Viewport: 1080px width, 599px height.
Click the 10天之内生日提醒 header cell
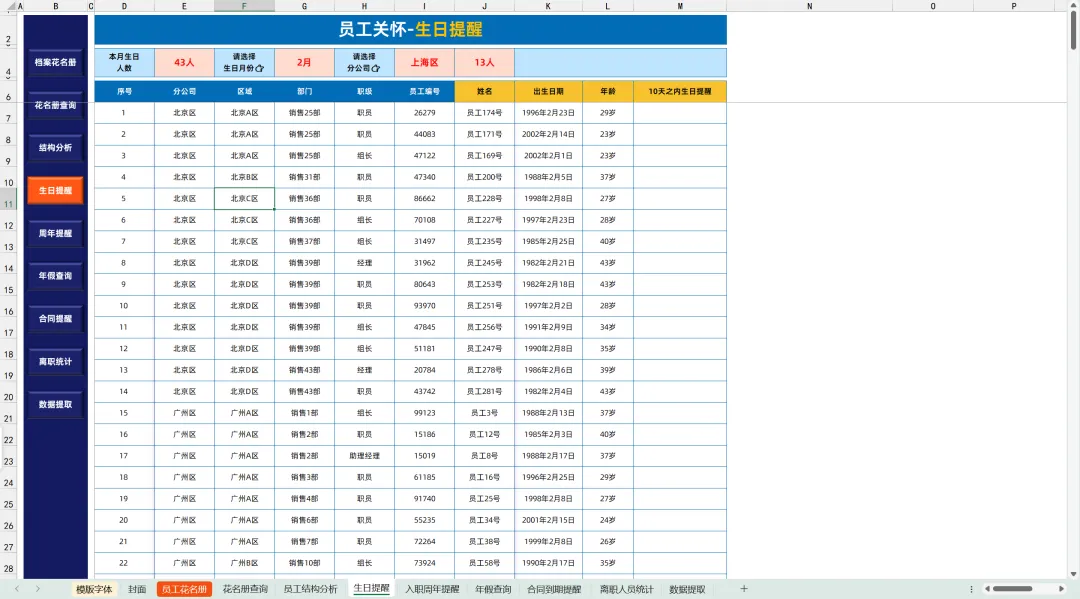point(680,91)
